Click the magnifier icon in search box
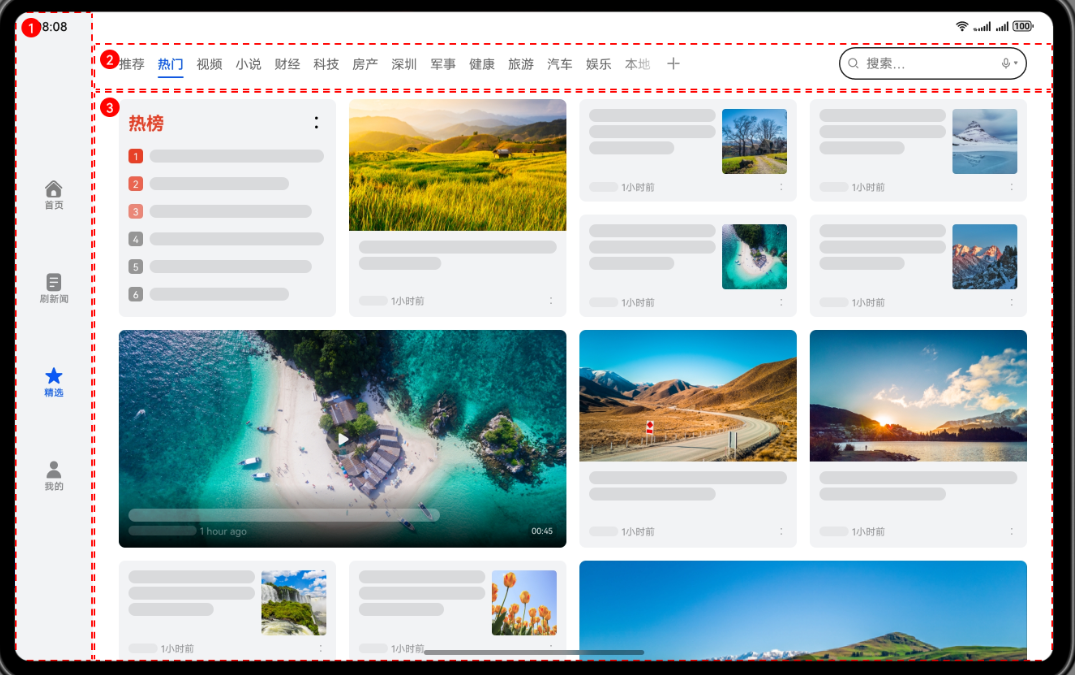This screenshot has height=675, width=1075. tap(854, 64)
